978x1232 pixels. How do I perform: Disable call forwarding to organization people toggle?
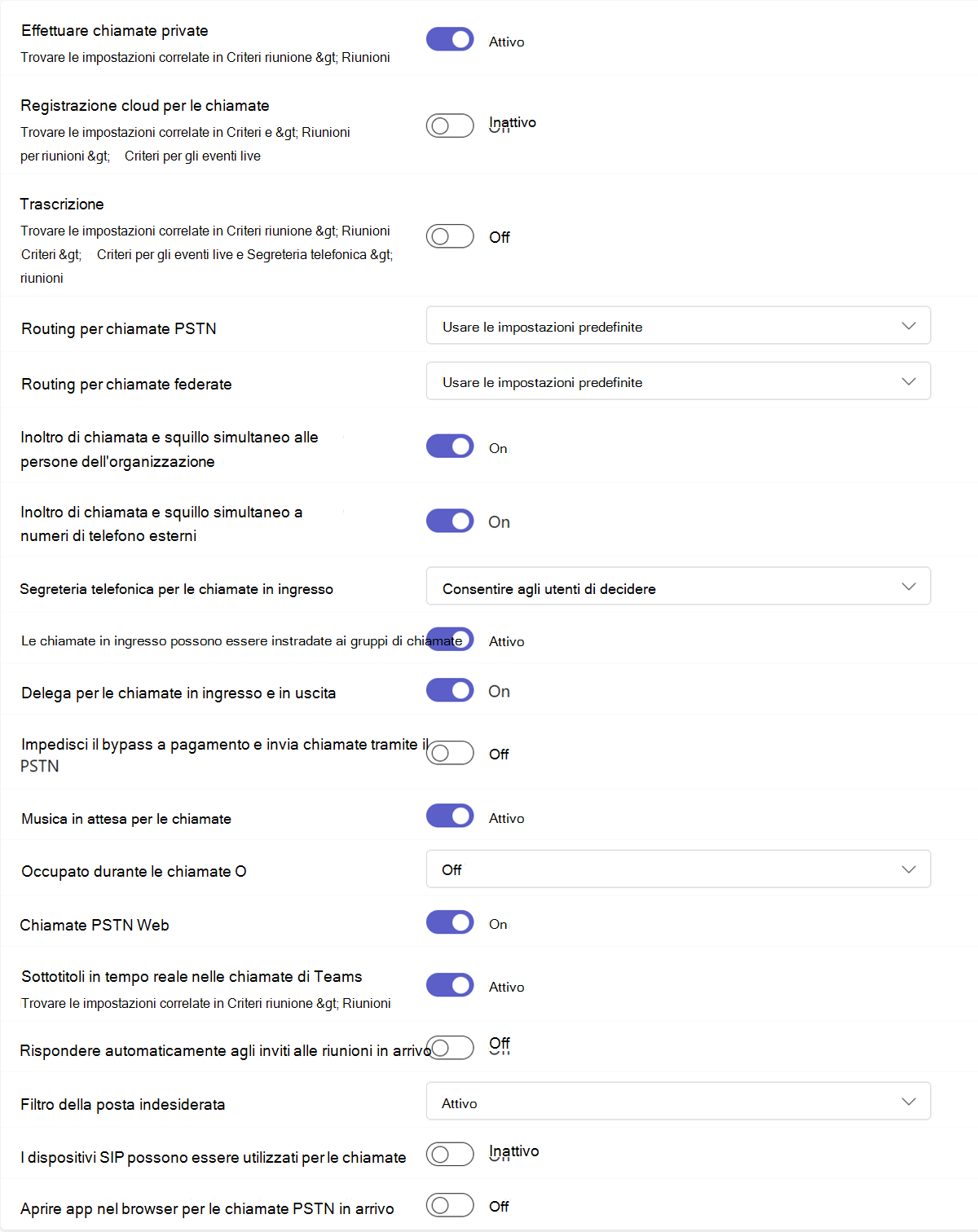[x=450, y=447]
